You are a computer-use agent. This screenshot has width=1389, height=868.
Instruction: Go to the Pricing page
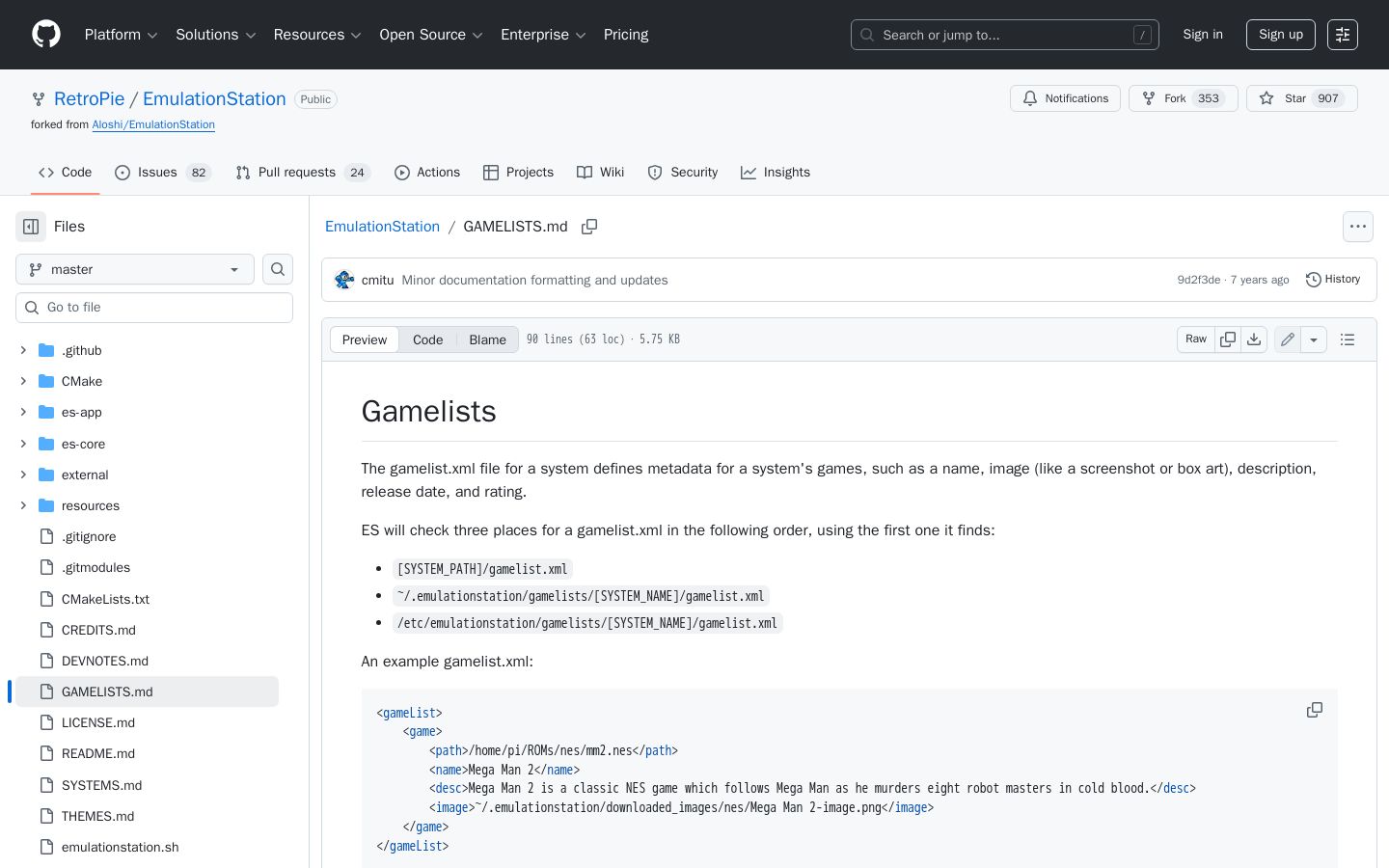(626, 35)
